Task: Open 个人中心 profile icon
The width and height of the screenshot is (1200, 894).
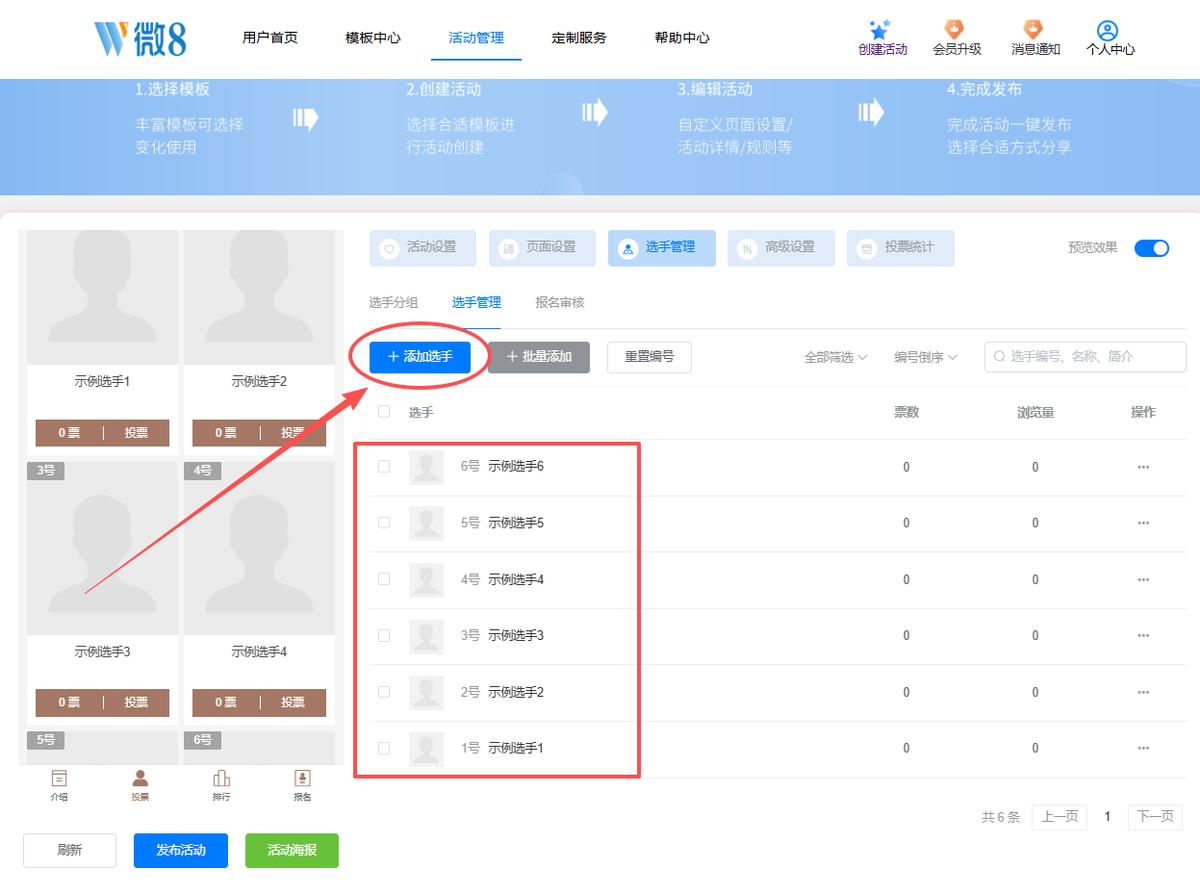Action: click(1107, 30)
